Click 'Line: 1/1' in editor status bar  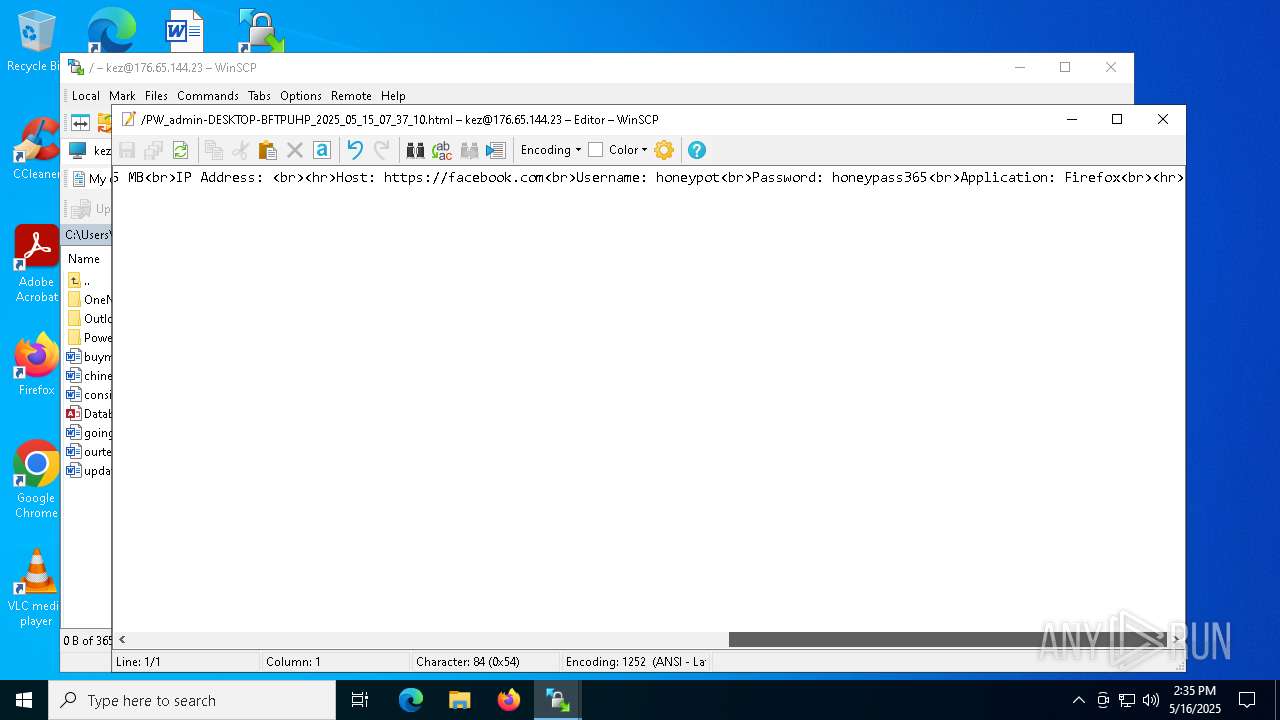pyautogui.click(x=138, y=662)
